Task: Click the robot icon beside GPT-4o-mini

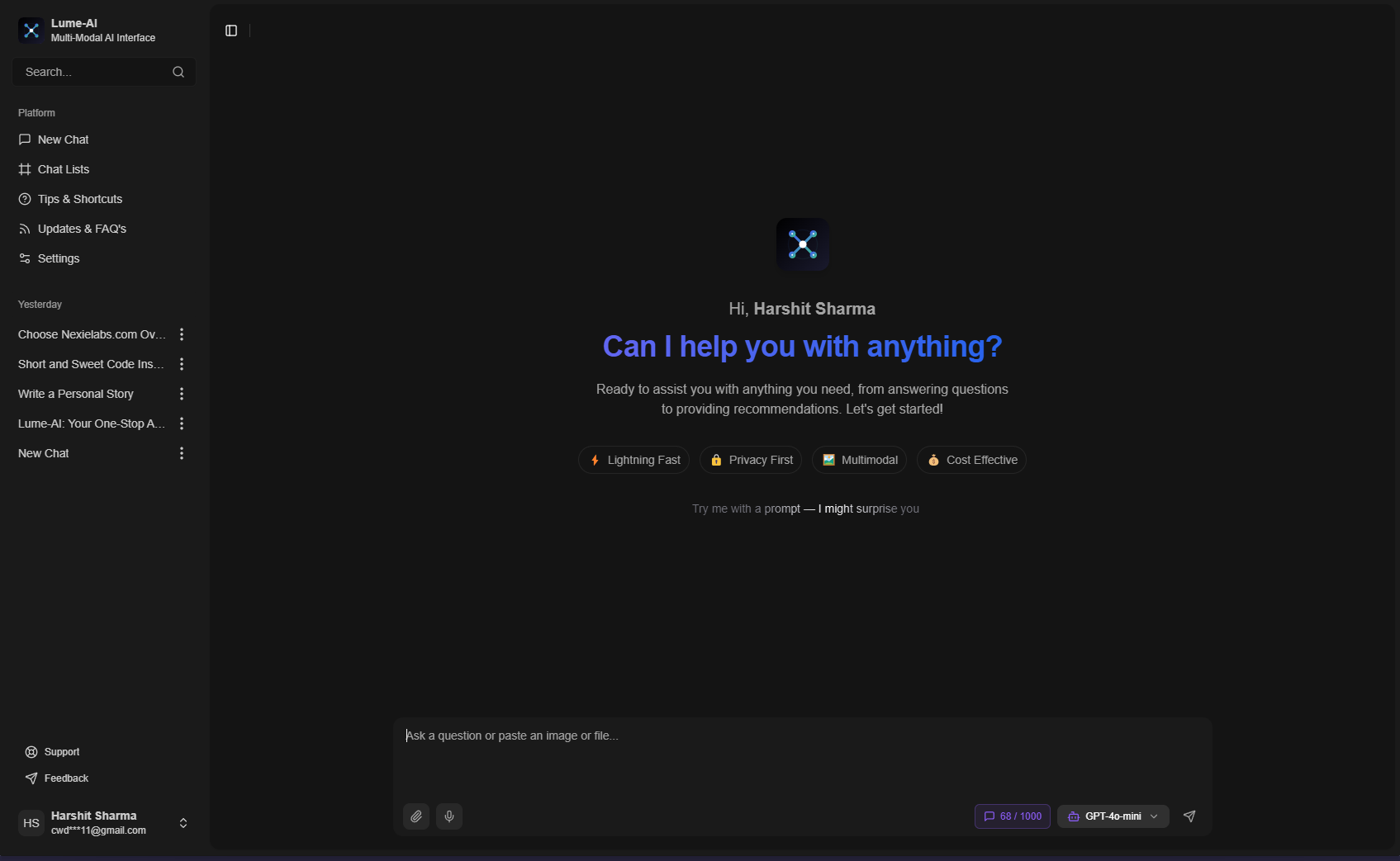Action: 1074,816
